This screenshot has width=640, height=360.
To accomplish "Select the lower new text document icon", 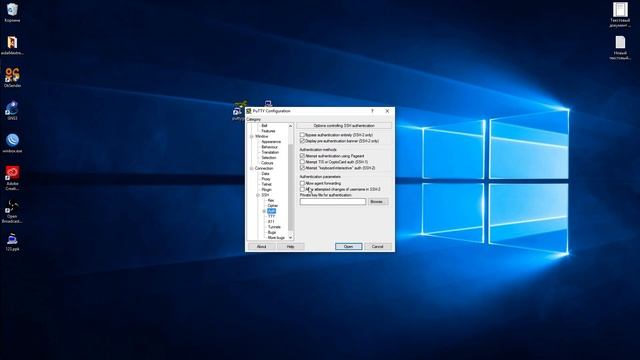I will [620, 48].
